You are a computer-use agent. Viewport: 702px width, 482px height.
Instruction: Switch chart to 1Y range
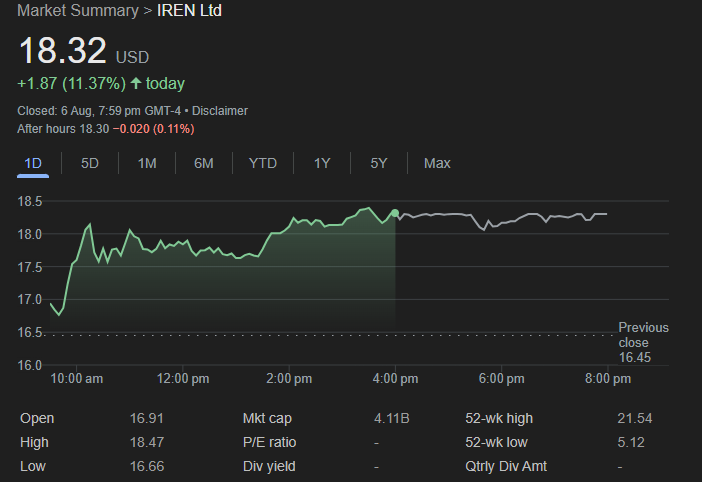(x=322, y=163)
